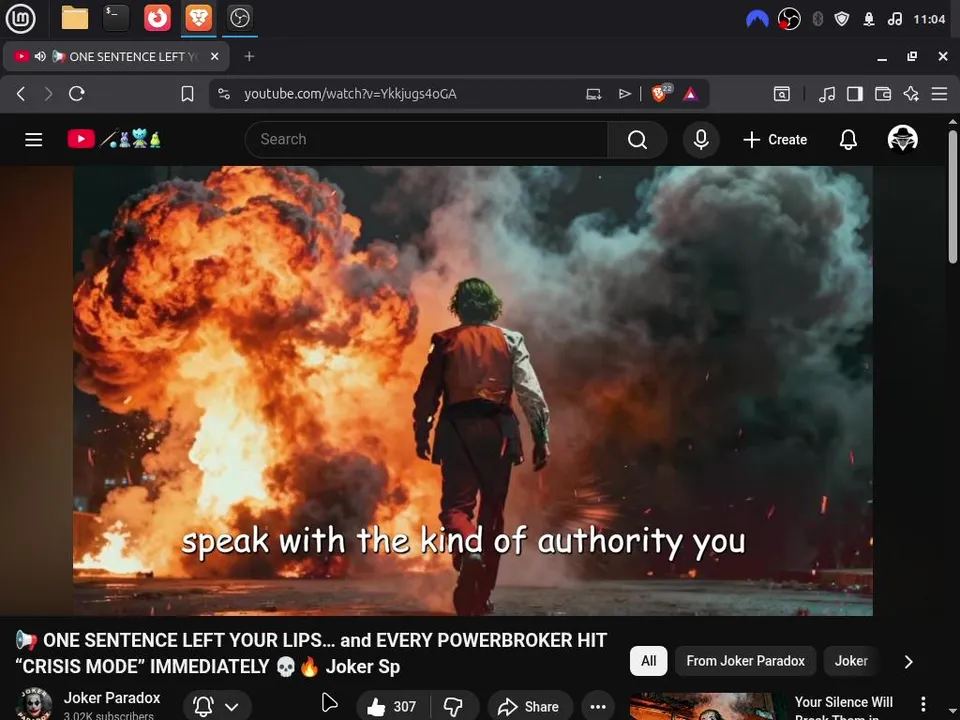Open the Joker Paradox channel name link

112,698
